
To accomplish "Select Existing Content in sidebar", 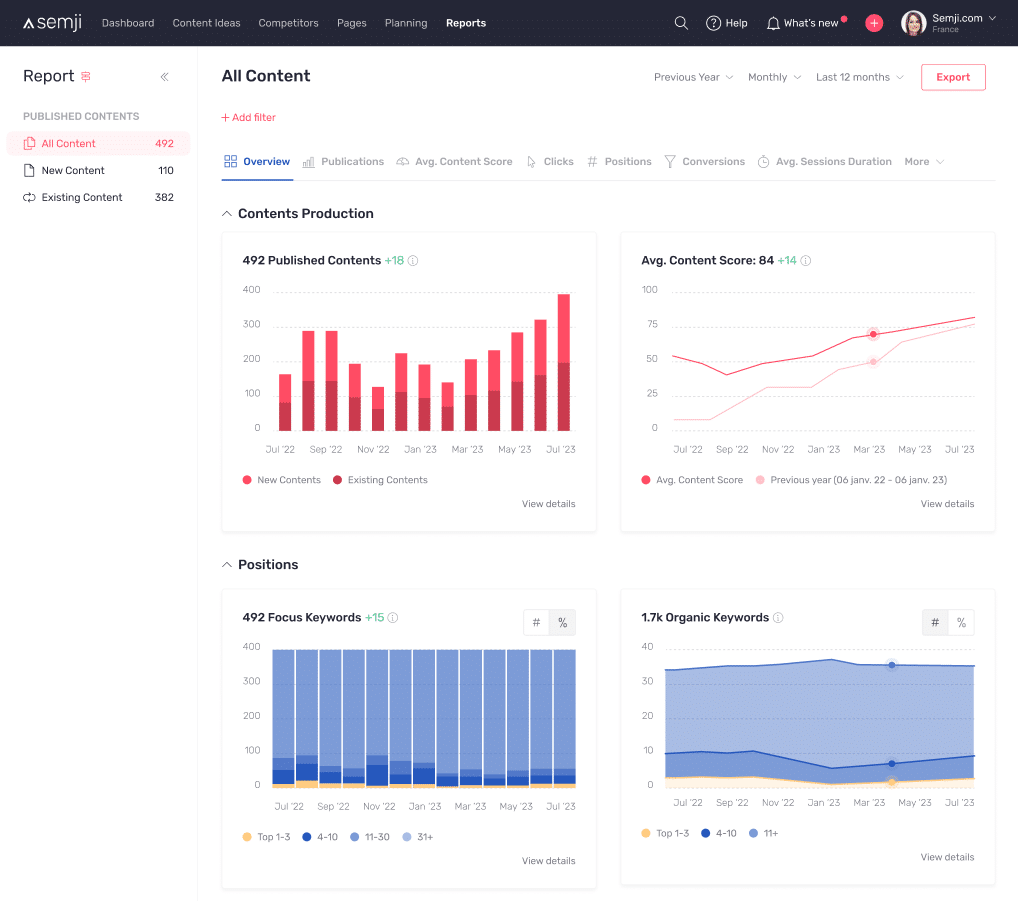I will coord(98,197).
